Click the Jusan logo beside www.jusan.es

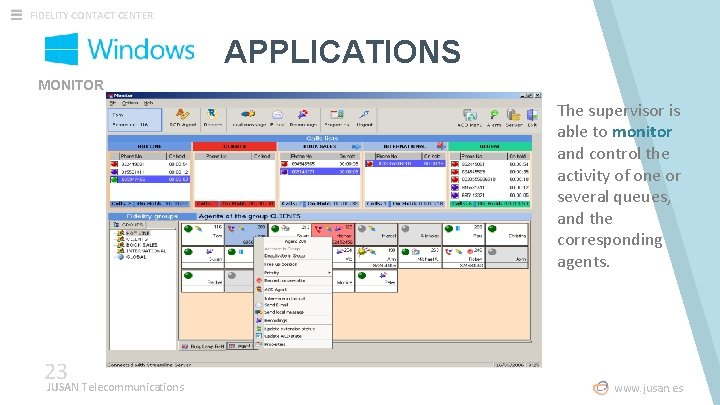(600, 388)
